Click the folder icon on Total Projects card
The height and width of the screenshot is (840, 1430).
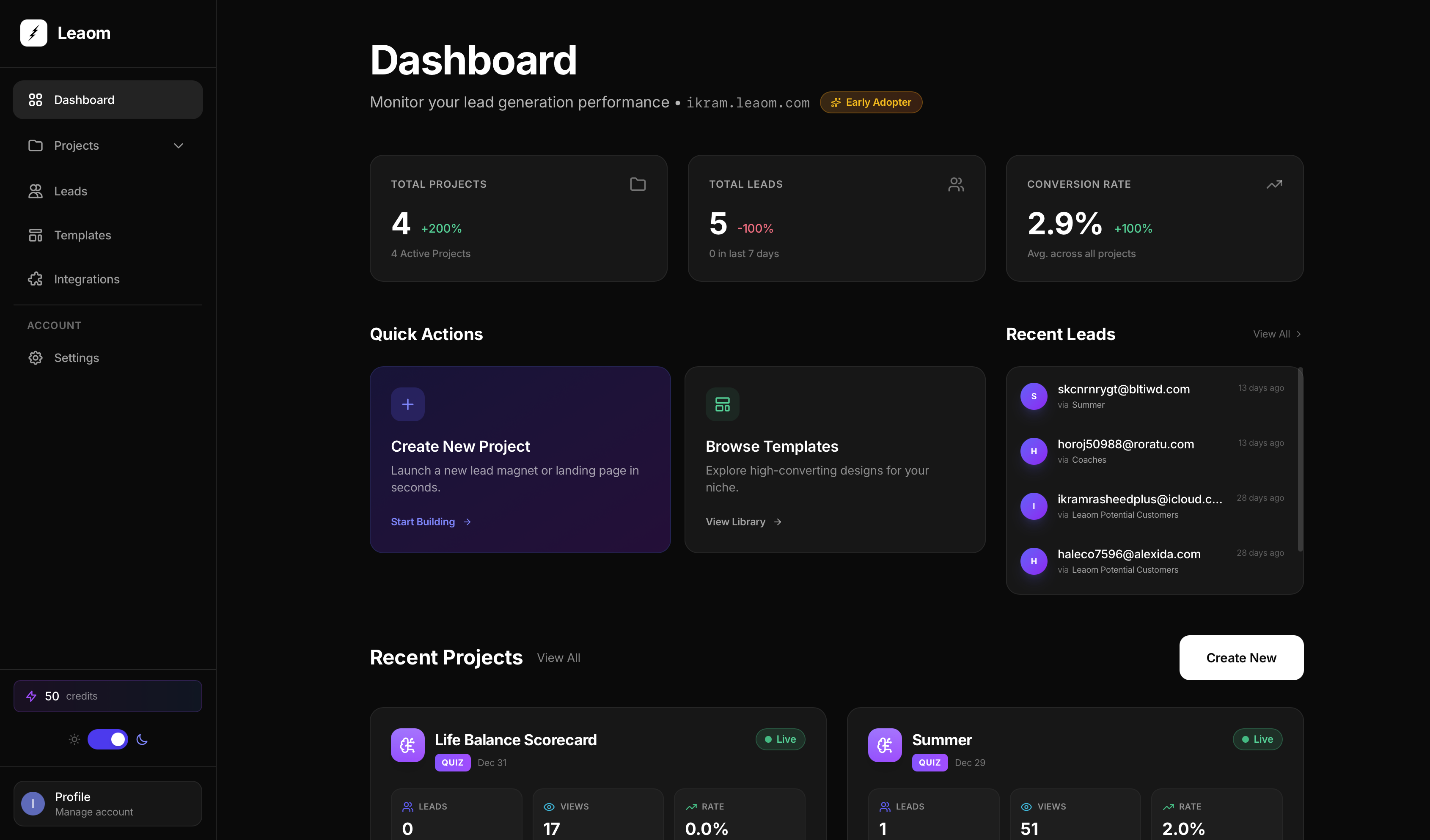(x=637, y=184)
